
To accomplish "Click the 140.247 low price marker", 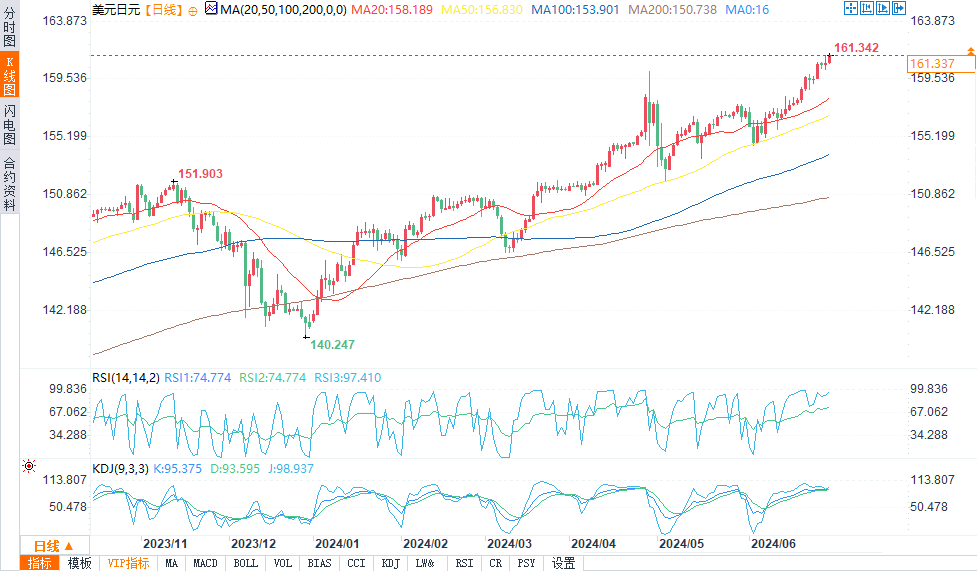I will pyautogui.click(x=333, y=345).
